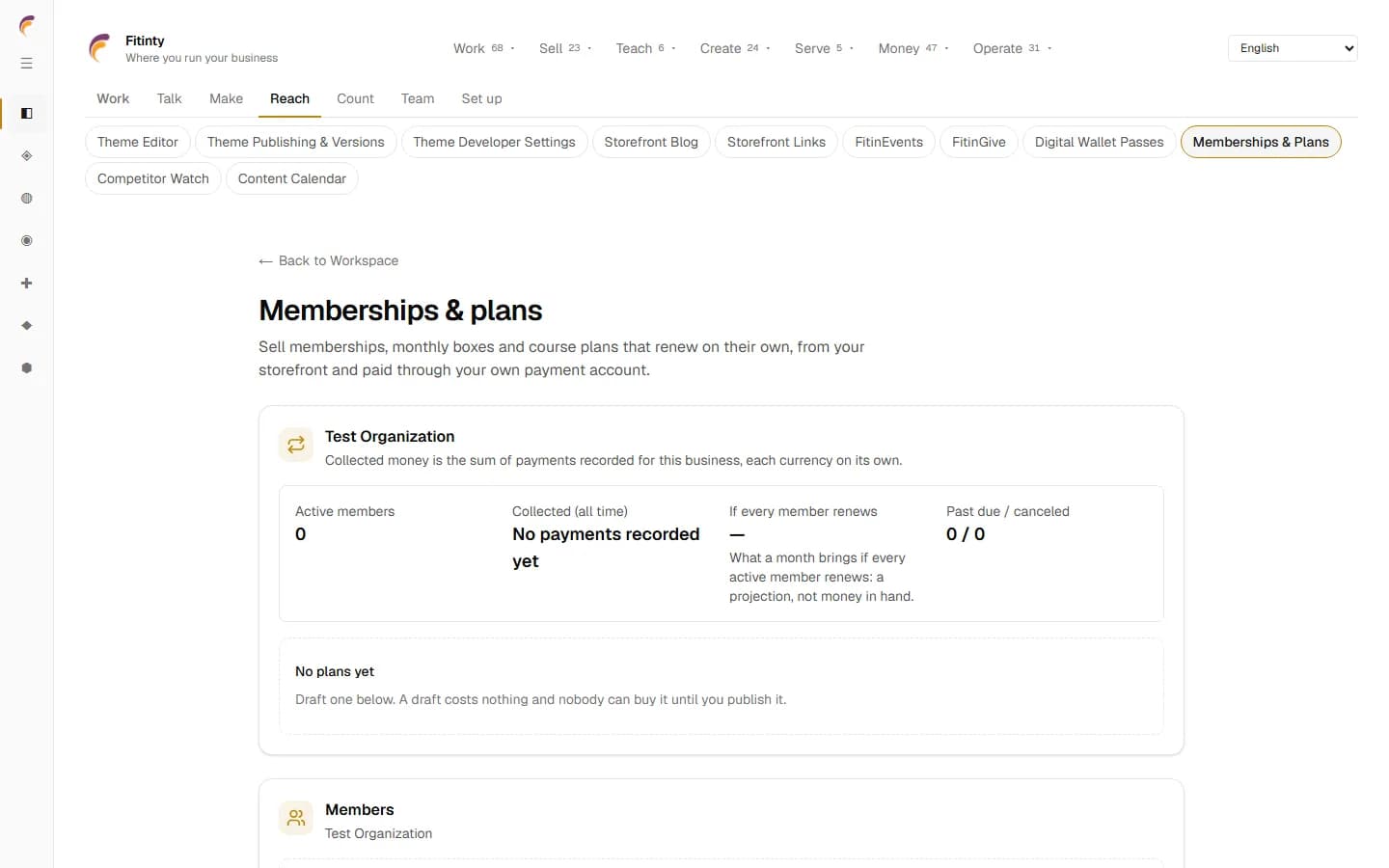The image size is (1389, 868).
Task: Open FitinGive
Action: click(978, 142)
